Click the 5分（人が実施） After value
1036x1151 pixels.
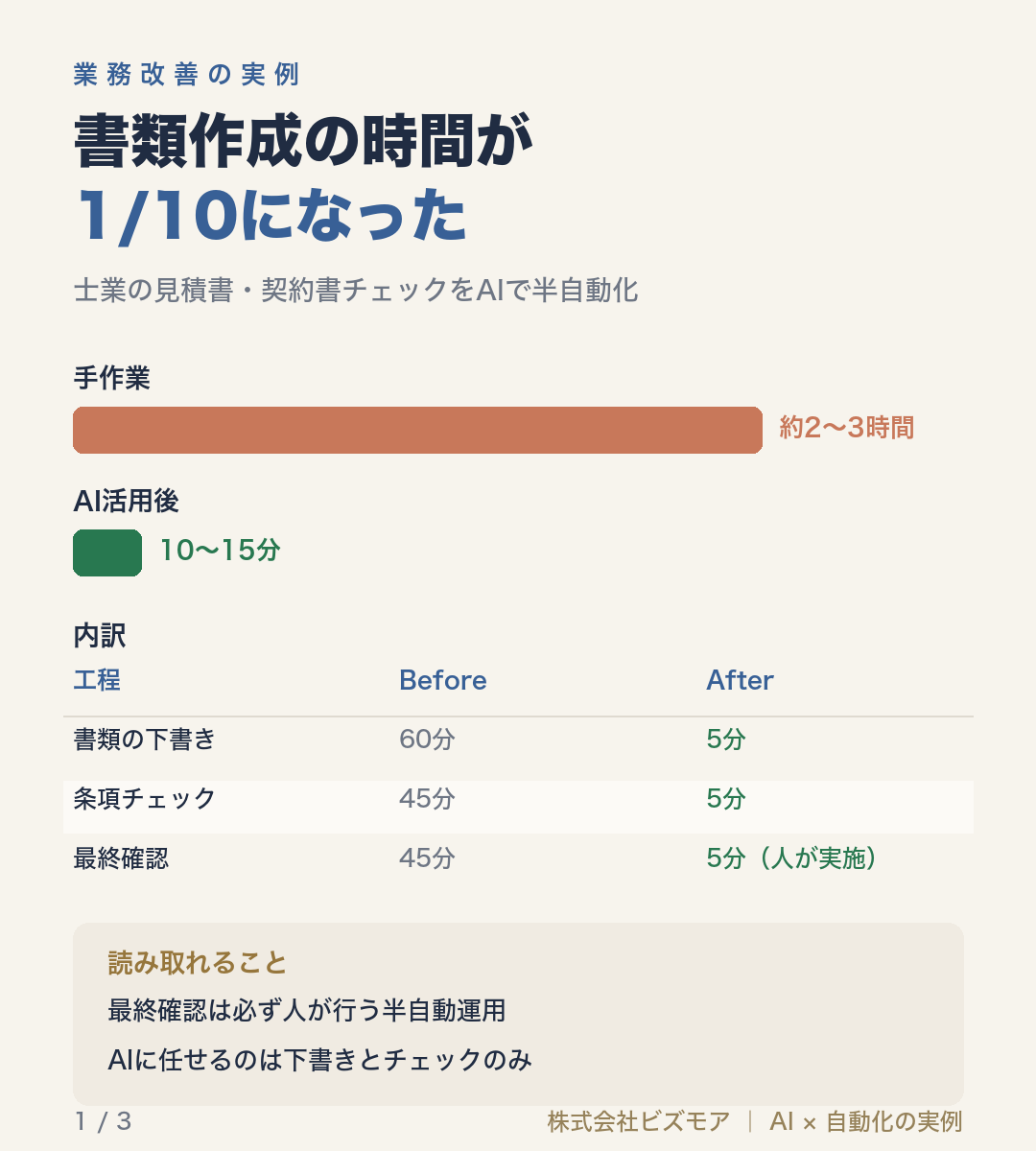point(792,858)
